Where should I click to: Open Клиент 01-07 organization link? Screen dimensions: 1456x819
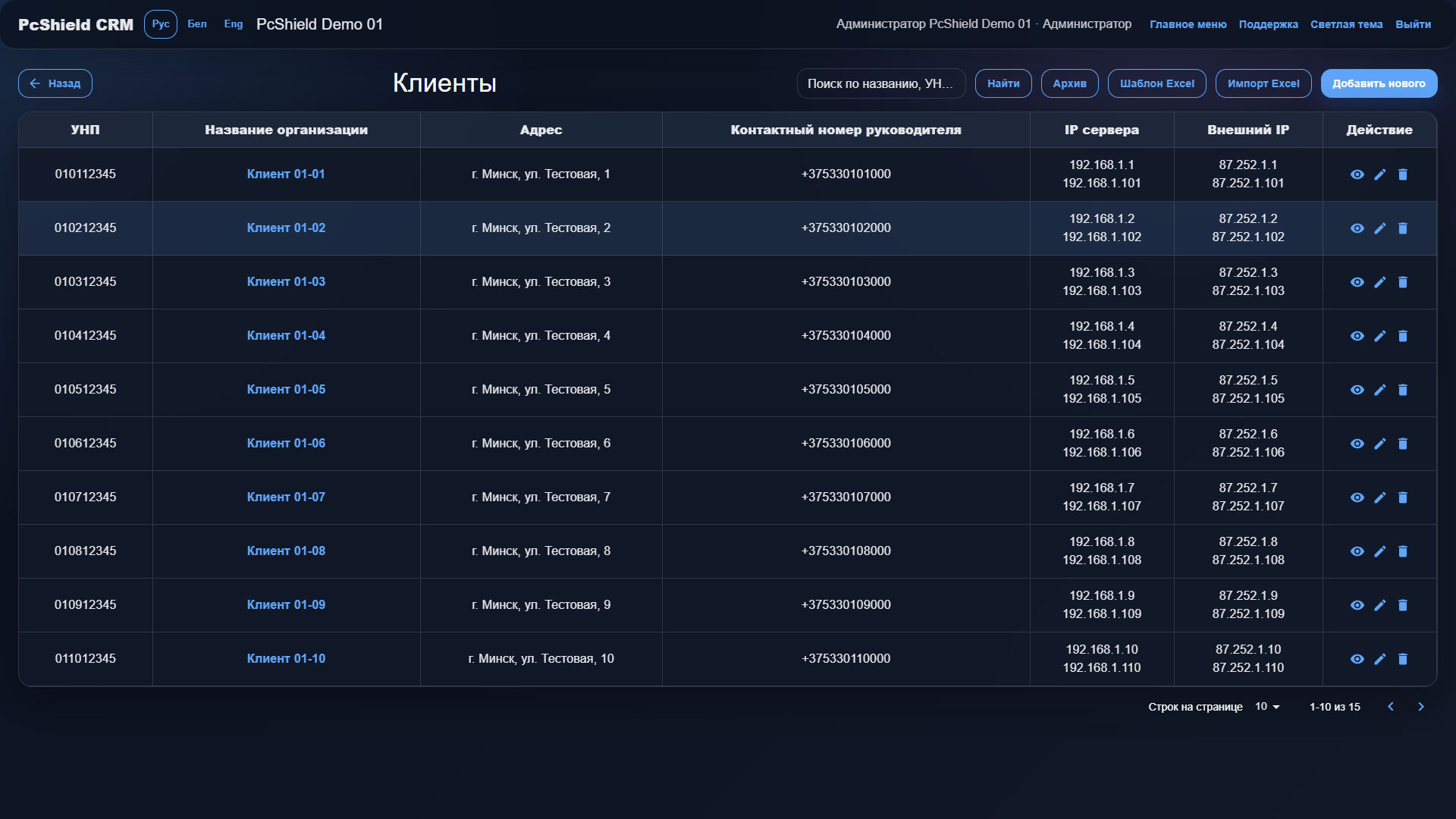point(286,497)
